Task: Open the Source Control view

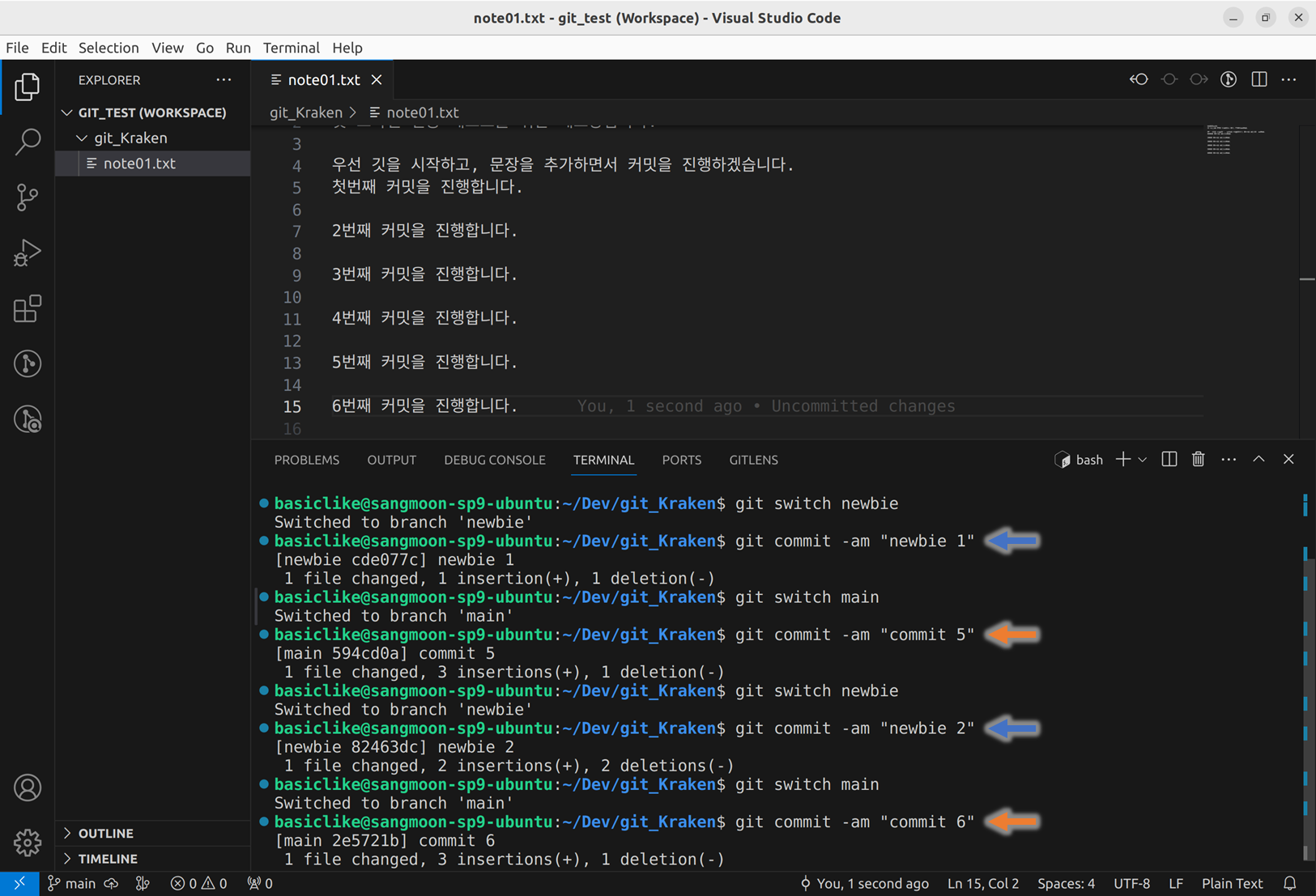Action: pyautogui.click(x=28, y=197)
